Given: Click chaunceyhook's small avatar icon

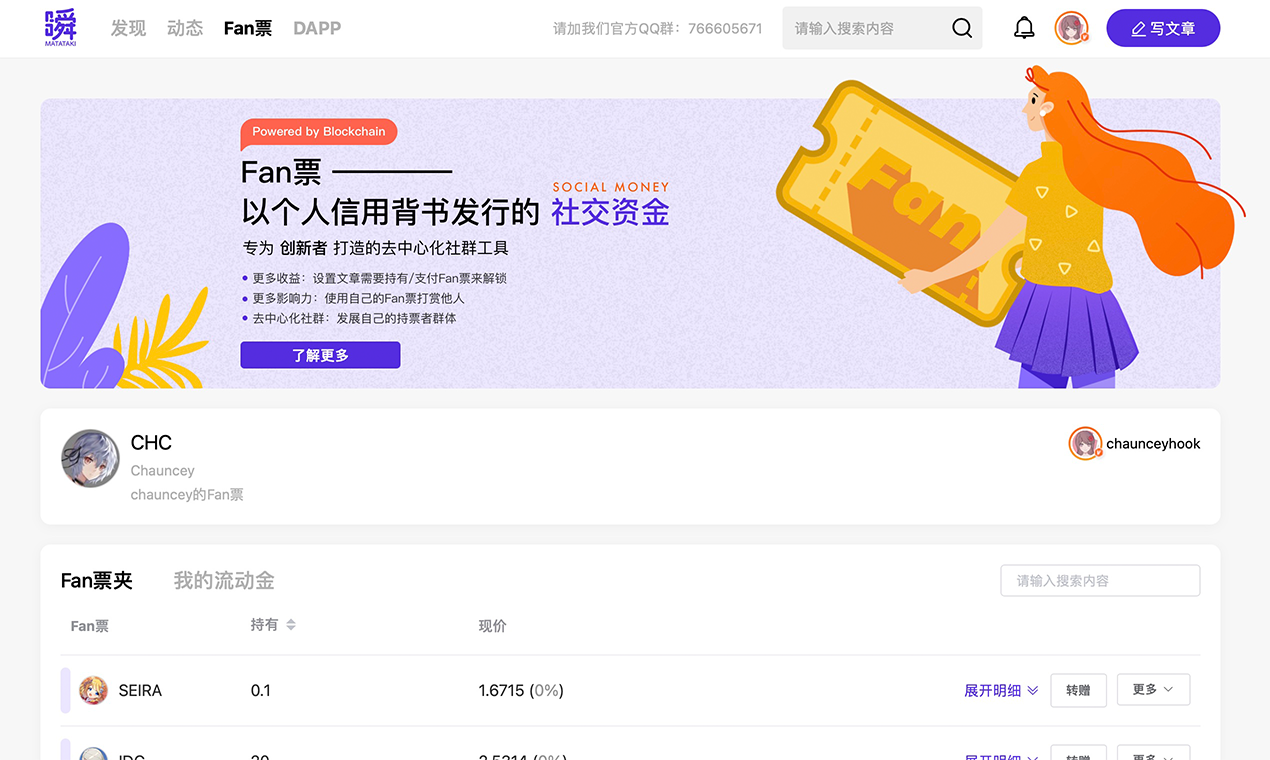Looking at the screenshot, I should [1085, 444].
